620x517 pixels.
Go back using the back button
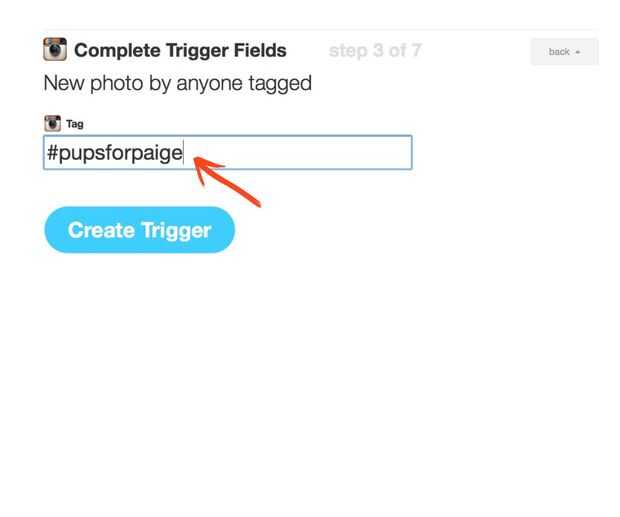pyautogui.click(x=564, y=52)
